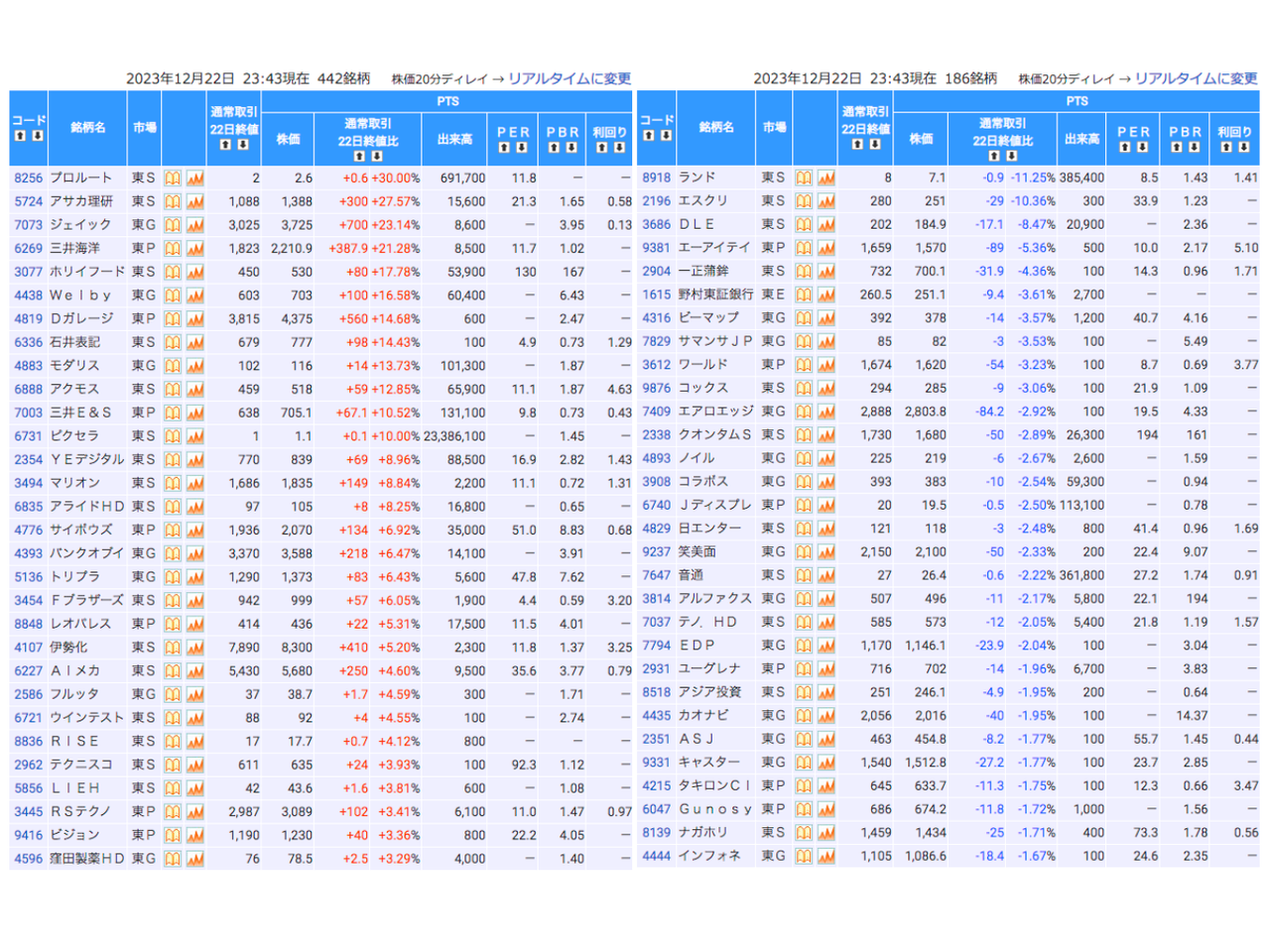This screenshot has width=1270, height=952.
Task: Open book icon for アサカ理研 row
Action: (173, 201)
